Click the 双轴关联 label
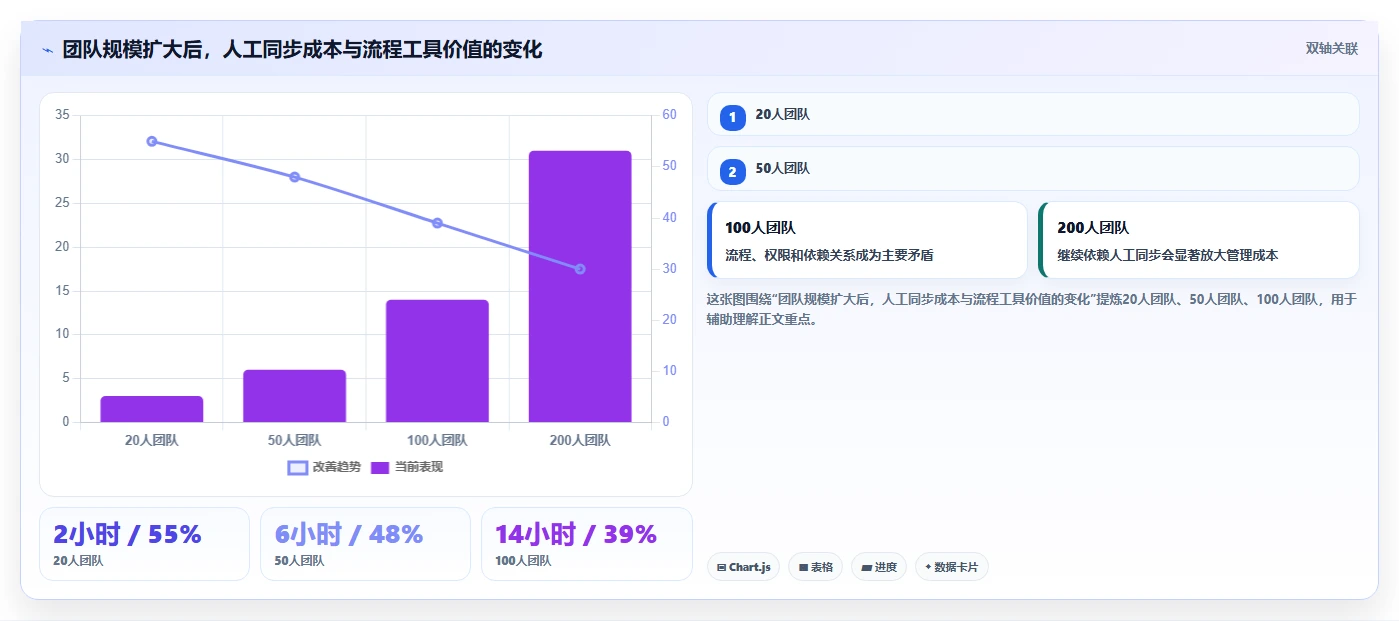This screenshot has height=621, width=1399. pos(1331,49)
